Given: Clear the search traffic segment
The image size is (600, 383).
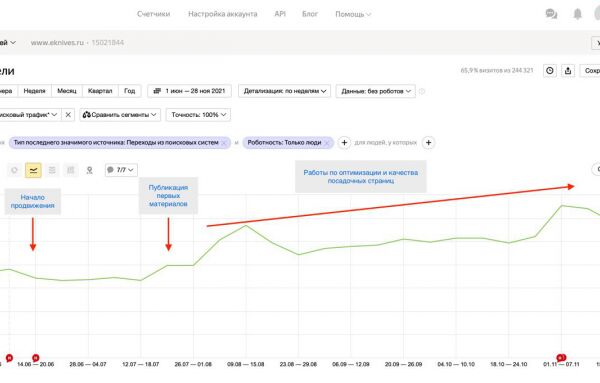Looking at the screenshot, I should (x=68, y=115).
